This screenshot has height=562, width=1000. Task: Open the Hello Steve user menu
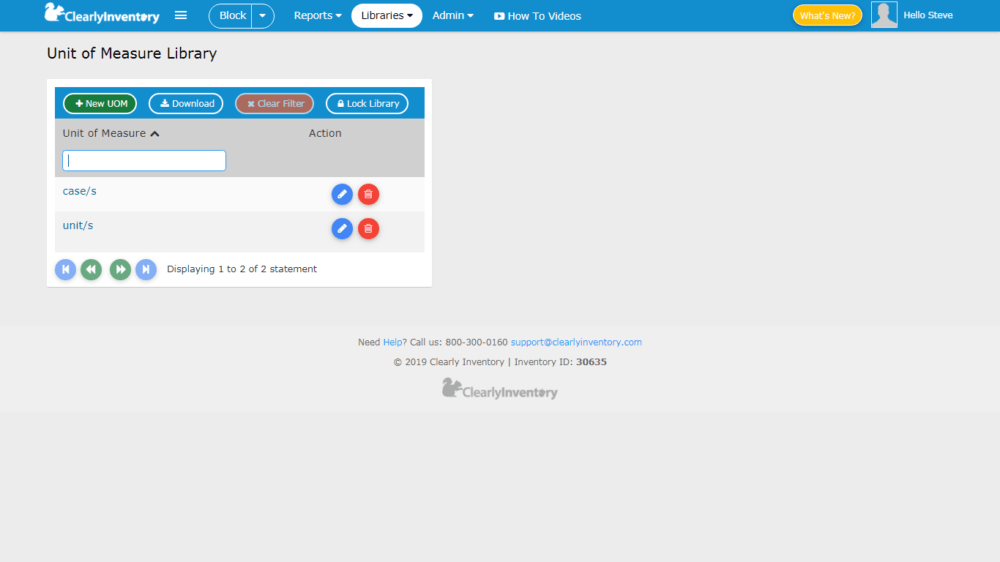tap(928, 15)
